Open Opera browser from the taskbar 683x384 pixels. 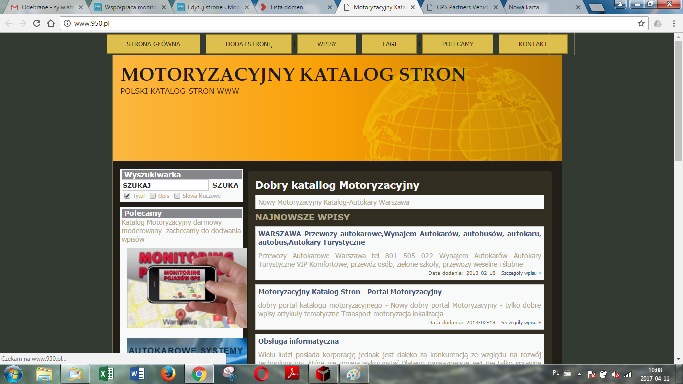point(261,374)
